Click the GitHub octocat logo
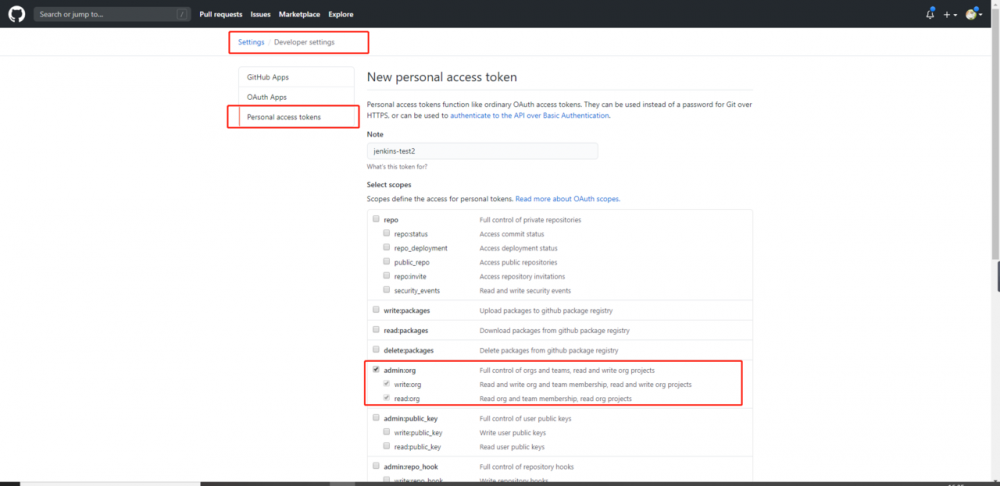Image resolution: width=1000 pixels, height=486 pixels. (x=17, y=14)
